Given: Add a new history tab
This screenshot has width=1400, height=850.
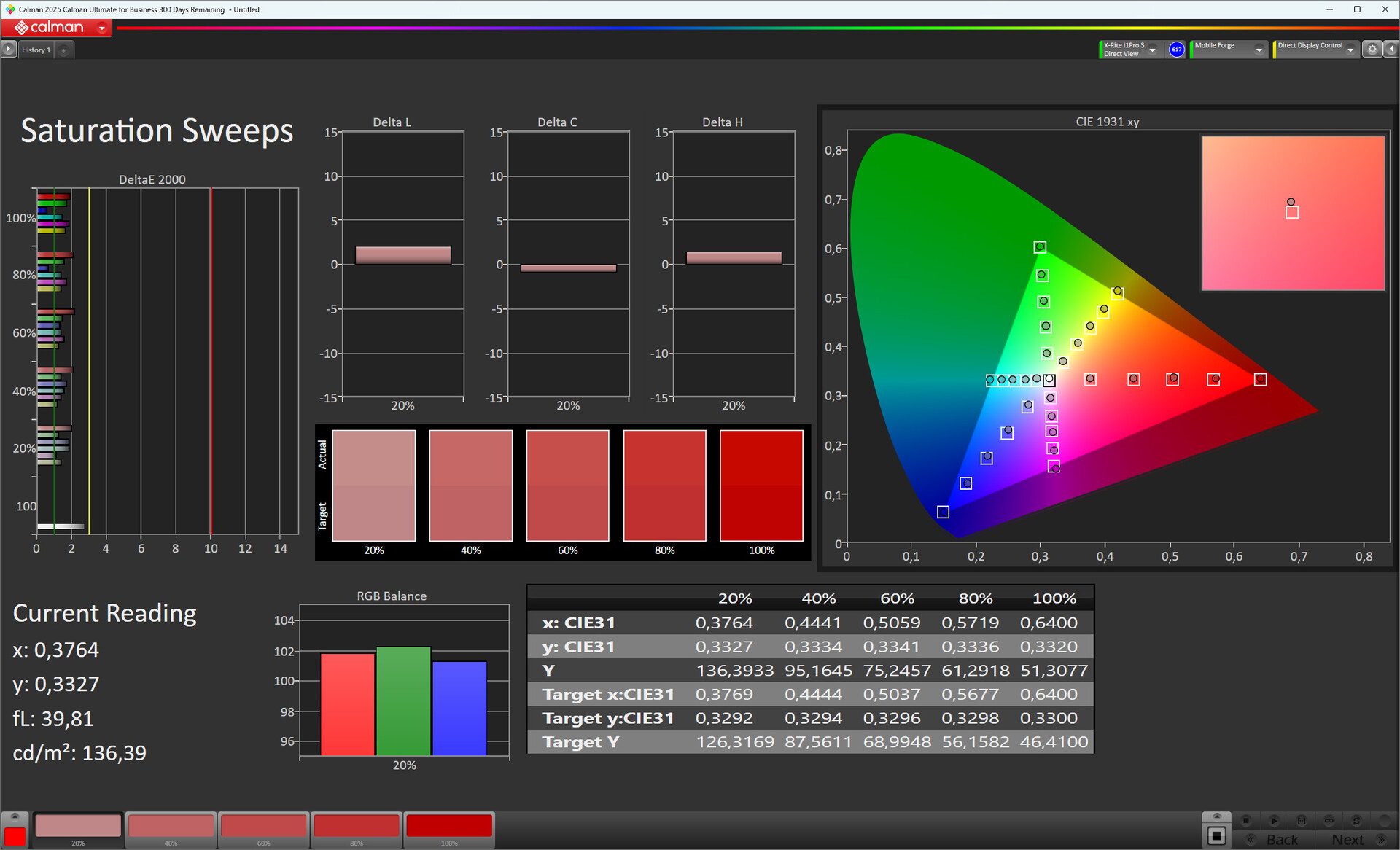Looking at the screenshot, I should [x=64, y=50].
